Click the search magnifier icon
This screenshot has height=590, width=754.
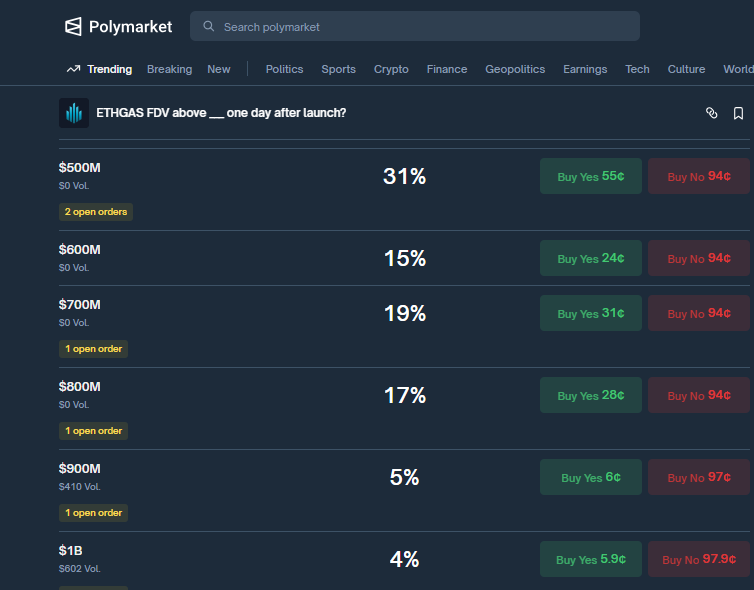208,26
